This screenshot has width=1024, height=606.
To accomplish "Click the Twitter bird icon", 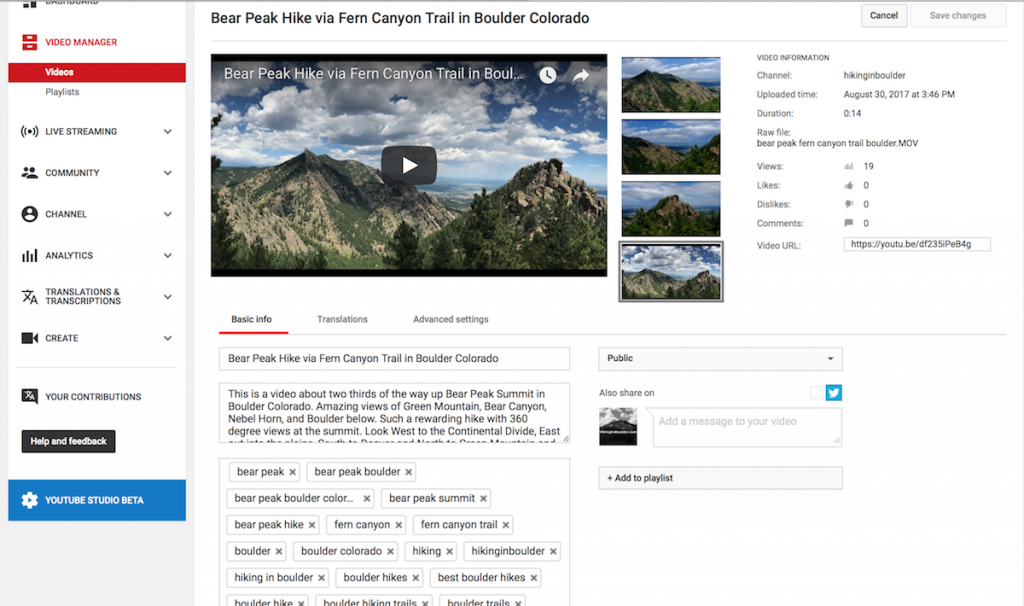I will [x=833, y=392].
